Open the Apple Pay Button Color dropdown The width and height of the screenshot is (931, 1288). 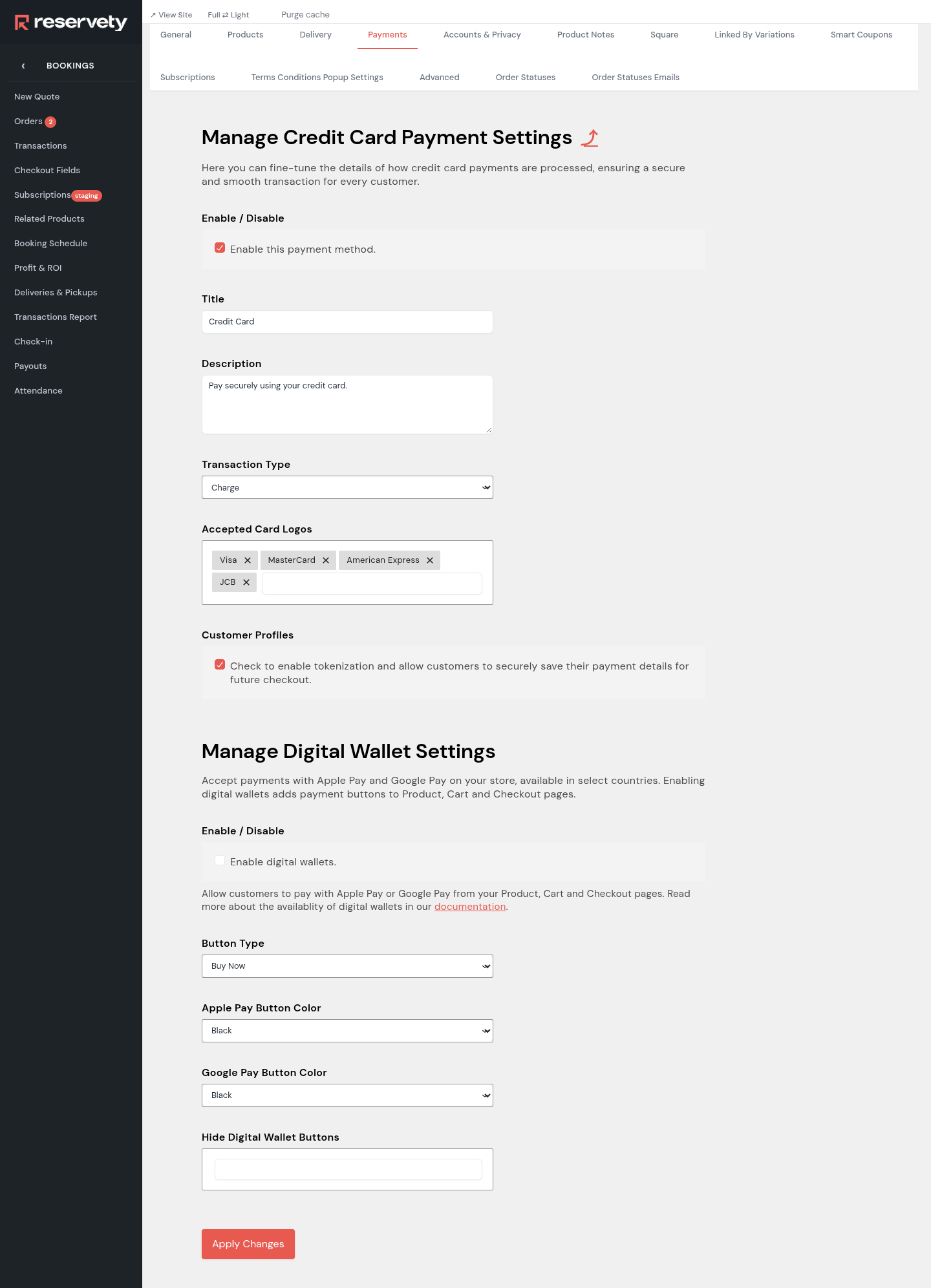click(x=347, y=1031)
